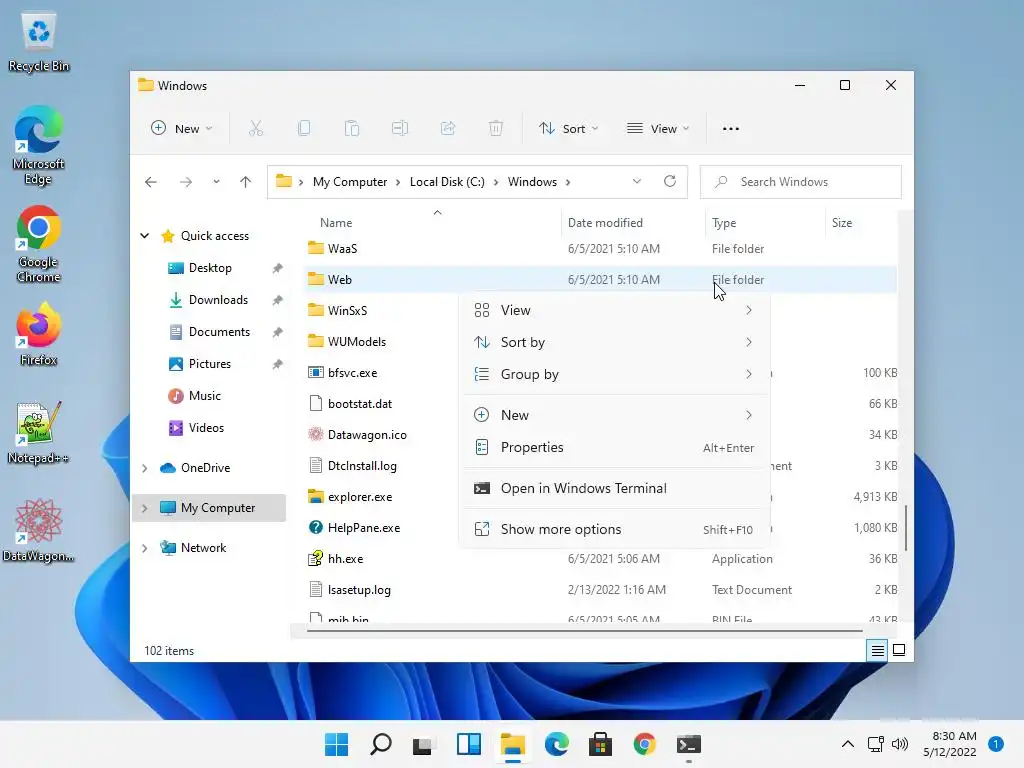This screenshot has width=1024, height=768.
Task: Open Group by context menu submenu
Action: 615,374
